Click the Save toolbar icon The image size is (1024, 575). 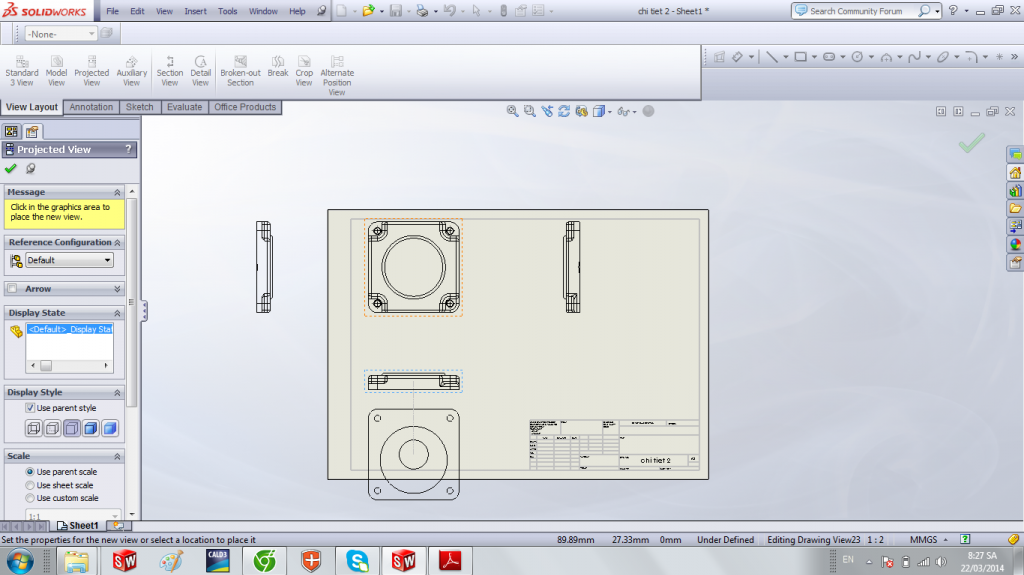pos(396,11)
